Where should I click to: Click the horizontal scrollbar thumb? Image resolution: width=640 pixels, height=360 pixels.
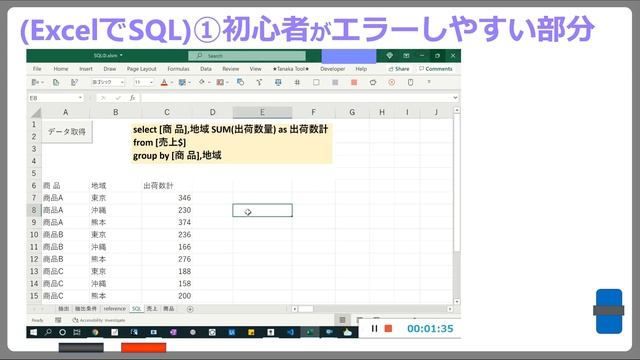click(x=306, y=309)
